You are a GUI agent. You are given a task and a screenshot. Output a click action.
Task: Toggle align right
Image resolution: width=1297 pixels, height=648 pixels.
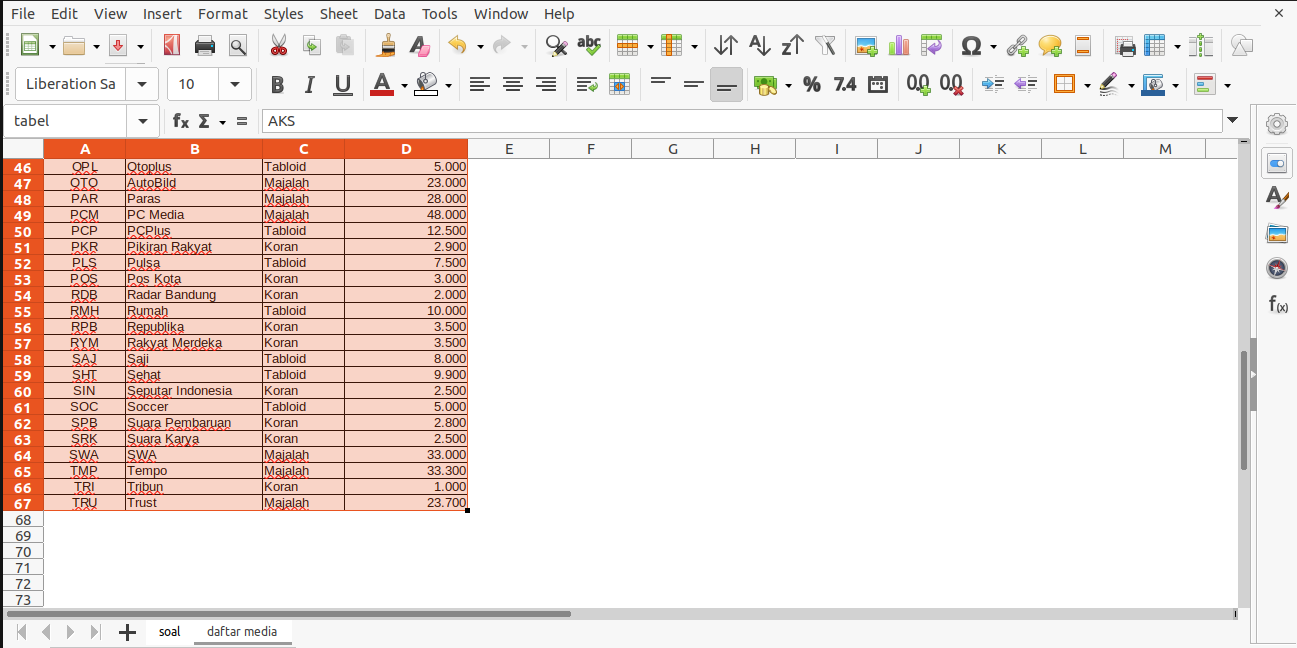click(546, 85)
